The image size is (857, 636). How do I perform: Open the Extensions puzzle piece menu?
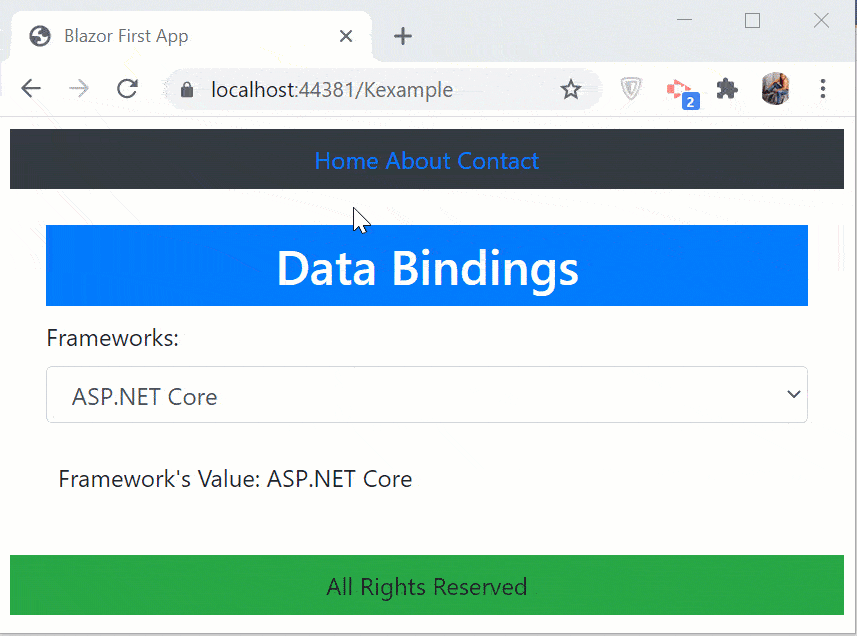727,89
